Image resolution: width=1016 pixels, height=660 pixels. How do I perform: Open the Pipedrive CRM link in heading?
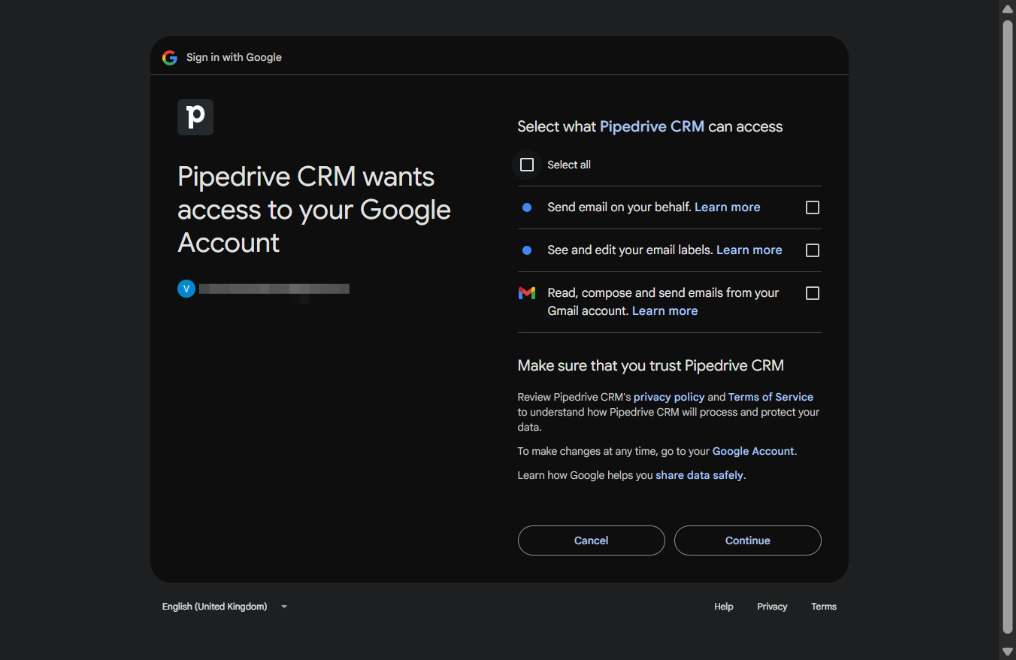pyautogui.click(x=652, y=126)
